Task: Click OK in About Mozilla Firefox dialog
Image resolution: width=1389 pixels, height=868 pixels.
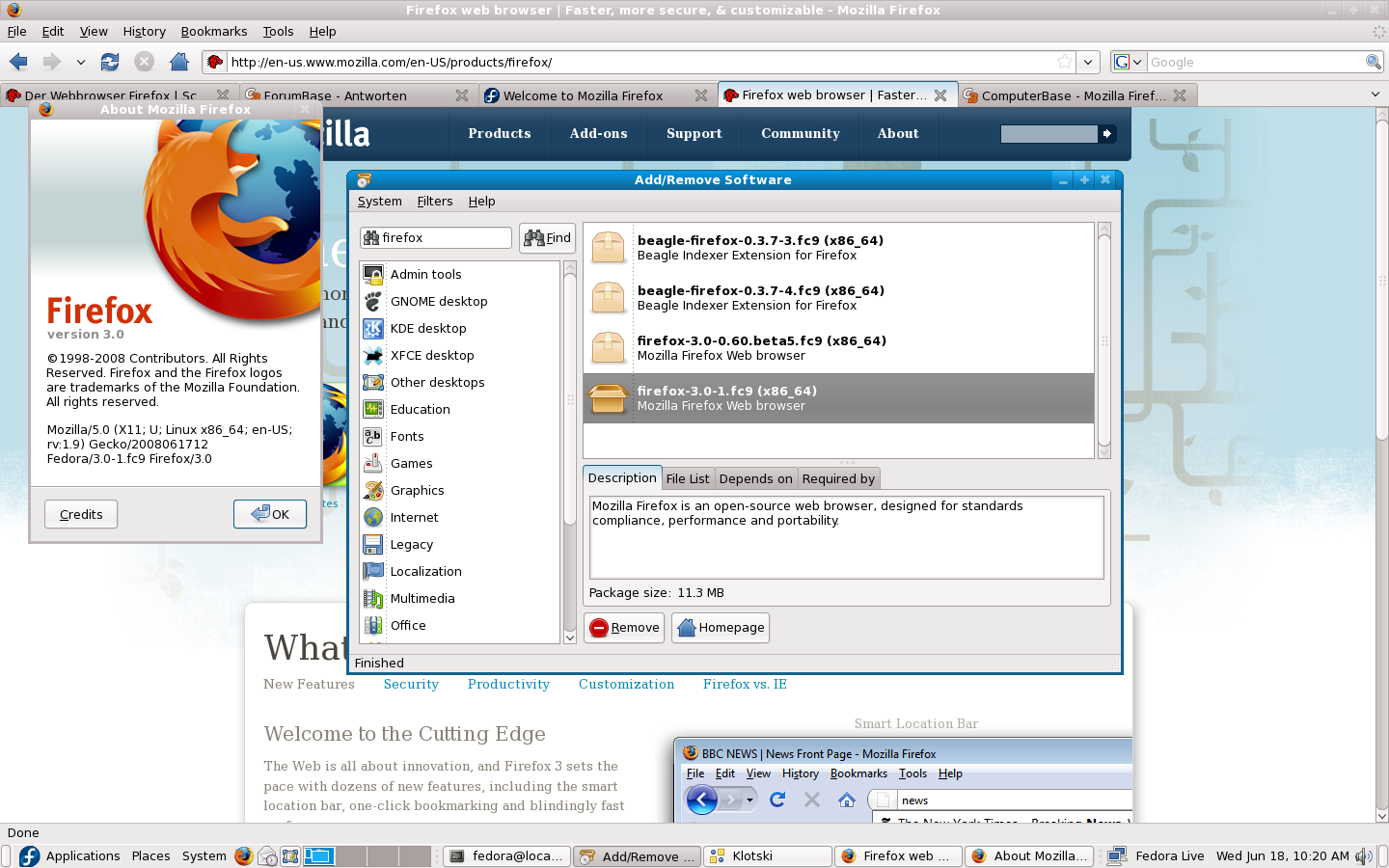Action: pos(270,514)
